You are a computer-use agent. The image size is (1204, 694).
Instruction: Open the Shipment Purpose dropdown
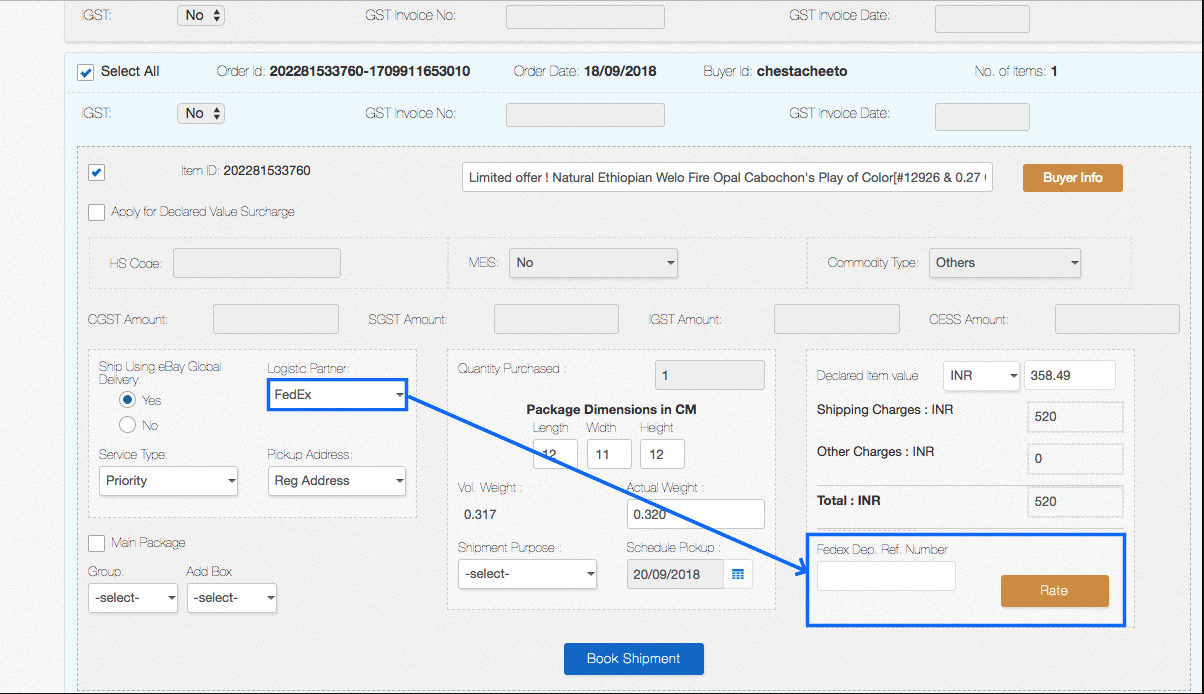click(x=526, y=574)
